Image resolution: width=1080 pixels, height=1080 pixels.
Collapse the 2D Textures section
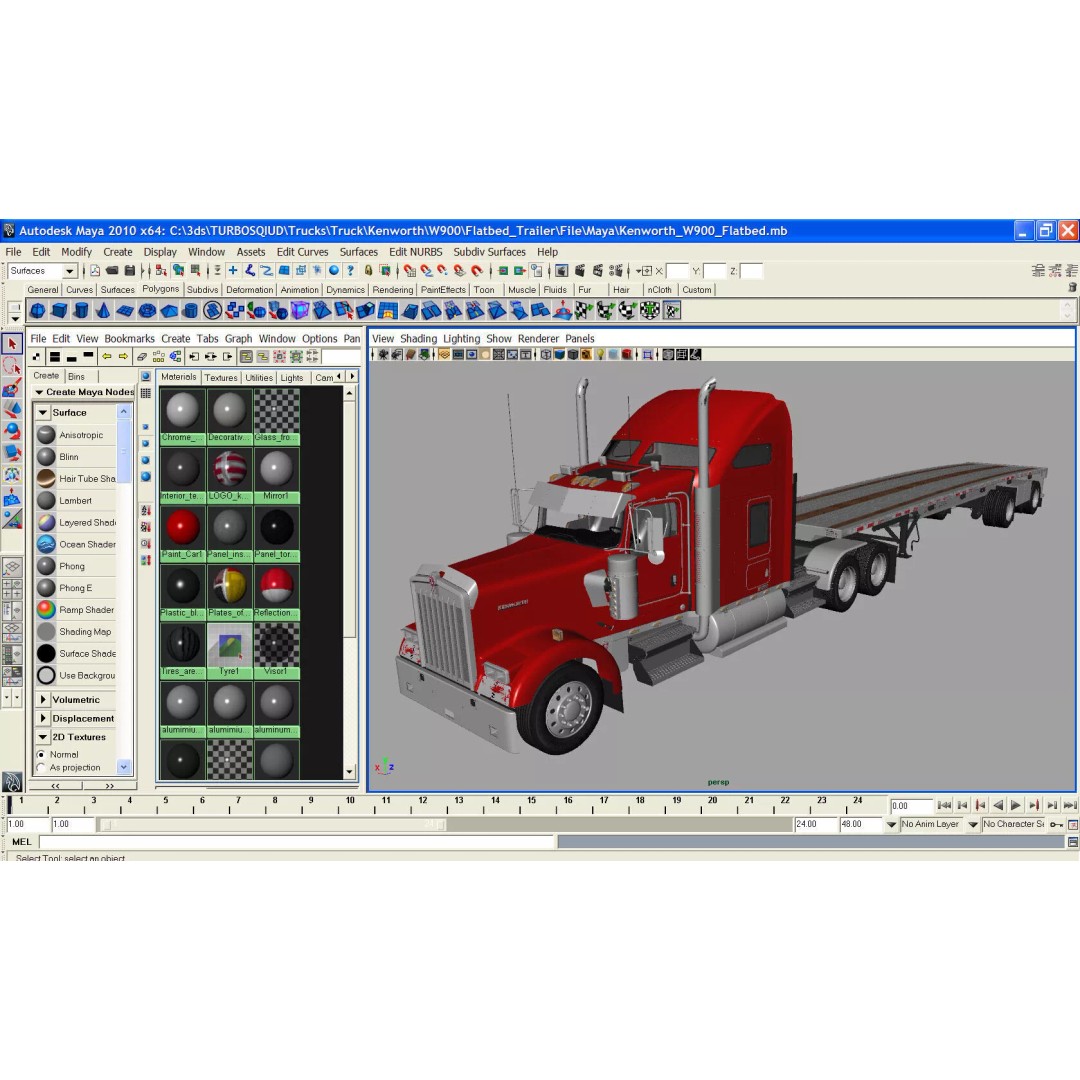(x=43, y=737)
